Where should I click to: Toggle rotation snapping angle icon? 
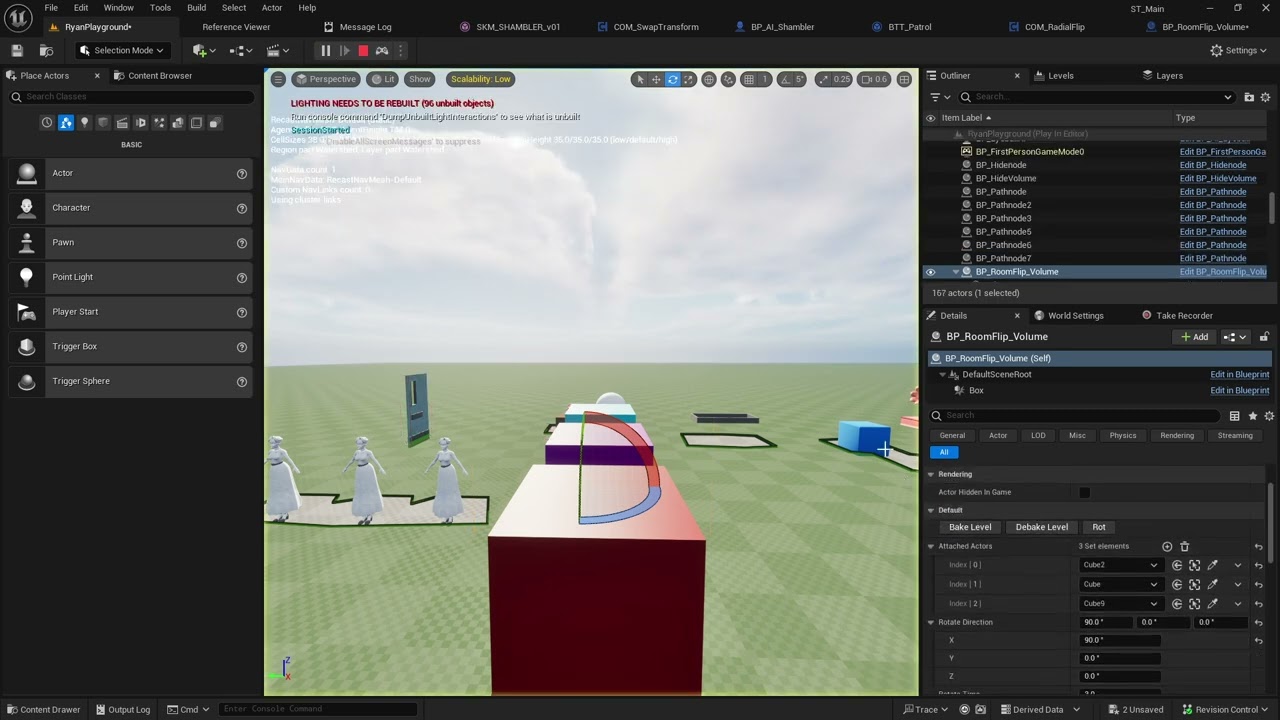coord(785,79)
